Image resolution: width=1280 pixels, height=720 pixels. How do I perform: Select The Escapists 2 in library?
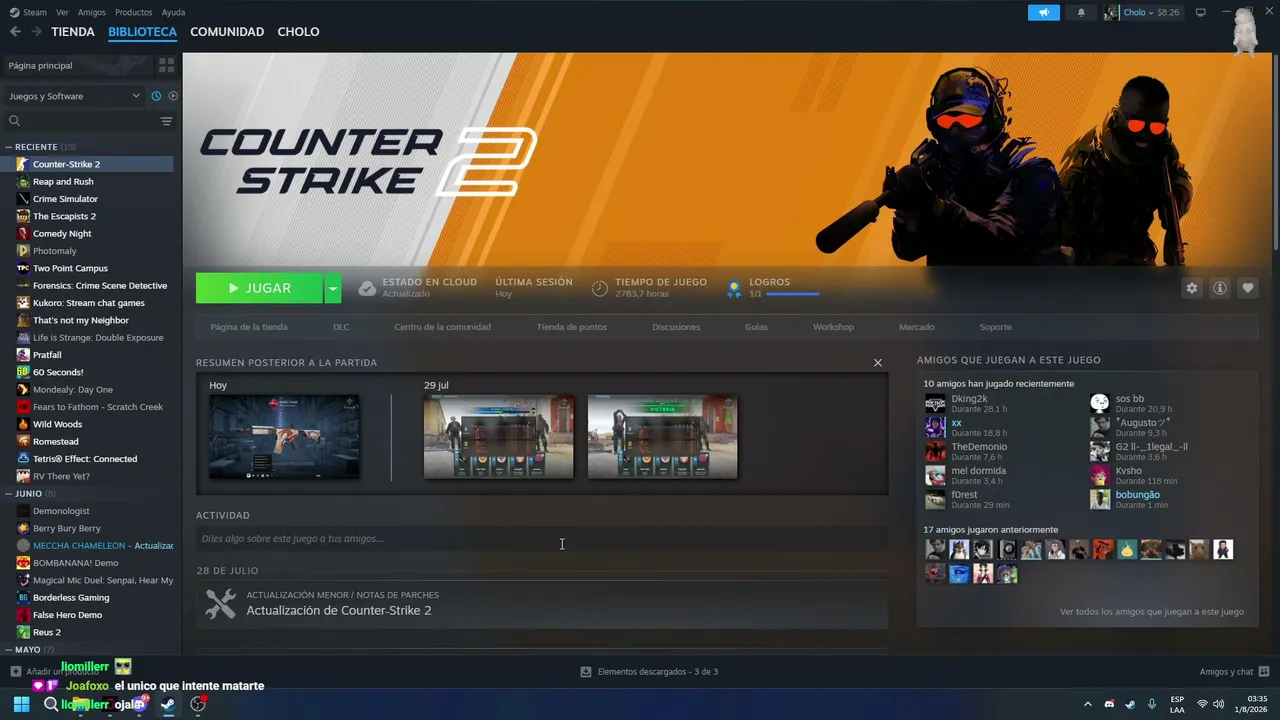click(x=64, y=216)
